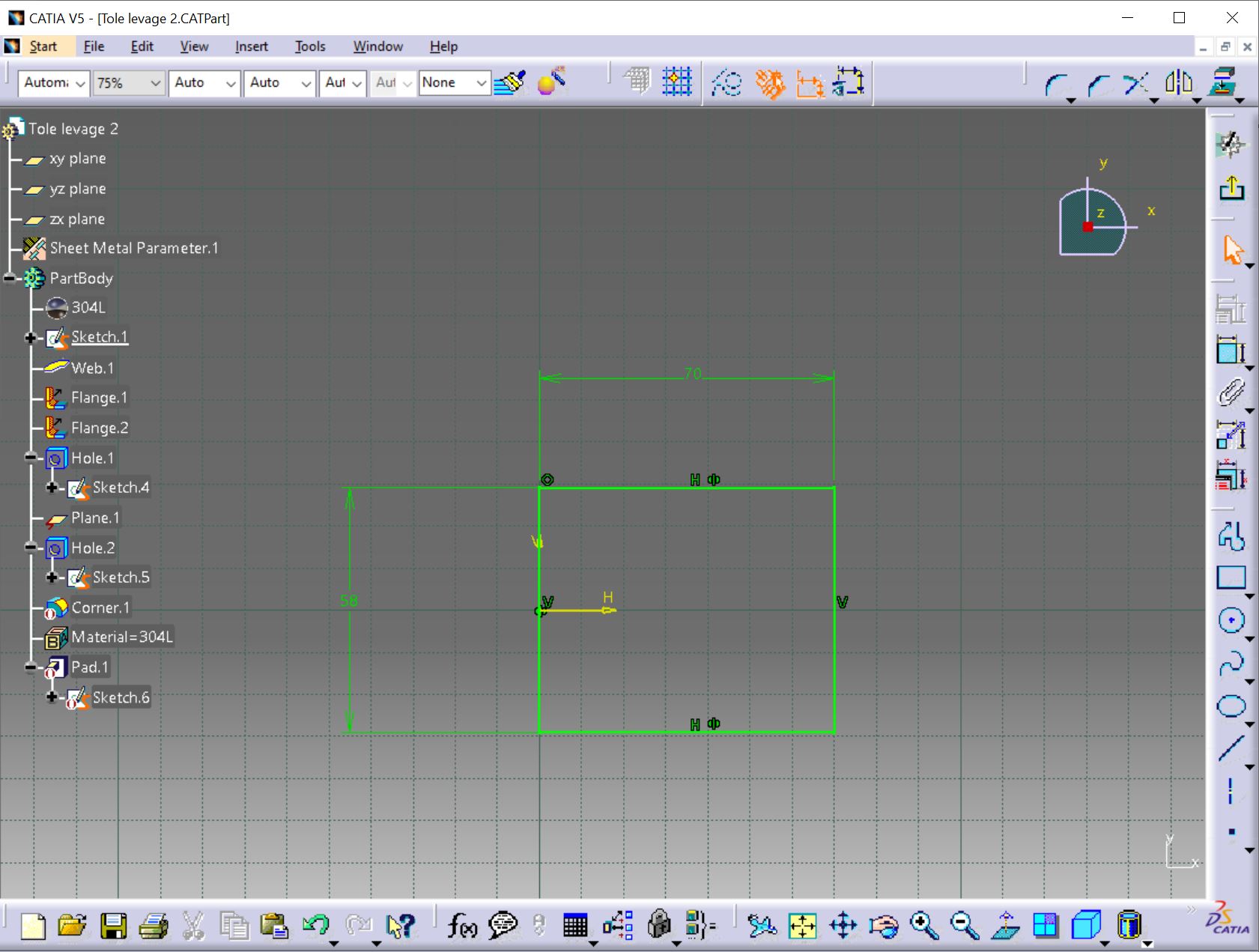
Task: Click the Pan view icon
Action: pyautogui.click(x=843, y=925)
